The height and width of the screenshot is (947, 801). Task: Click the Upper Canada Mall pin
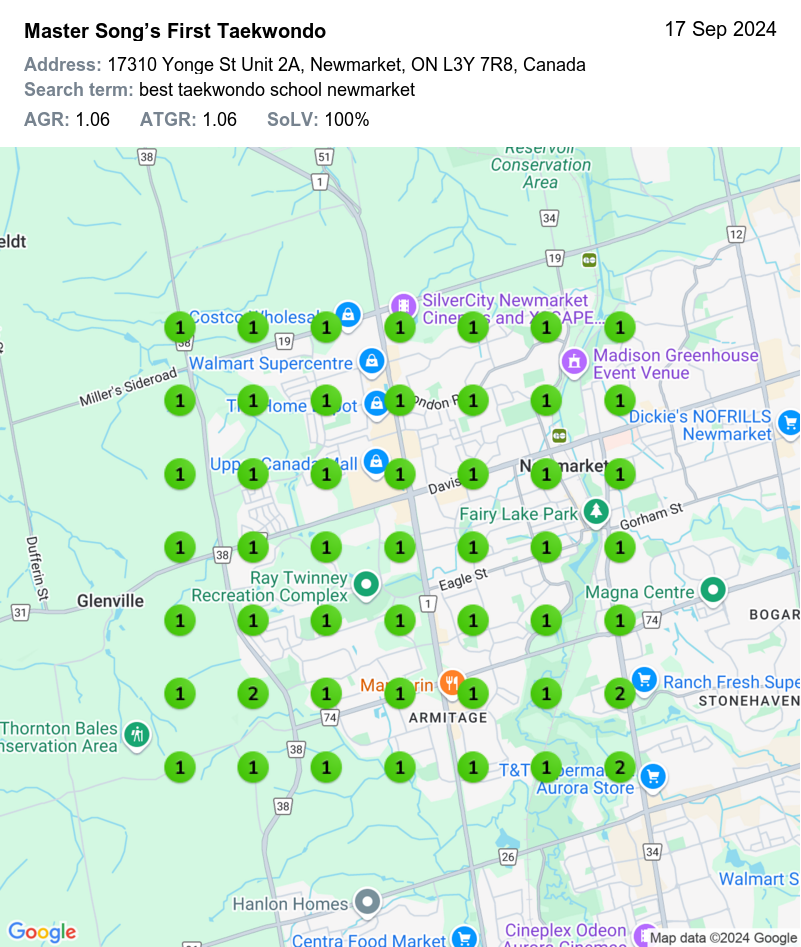pos(376,462)
